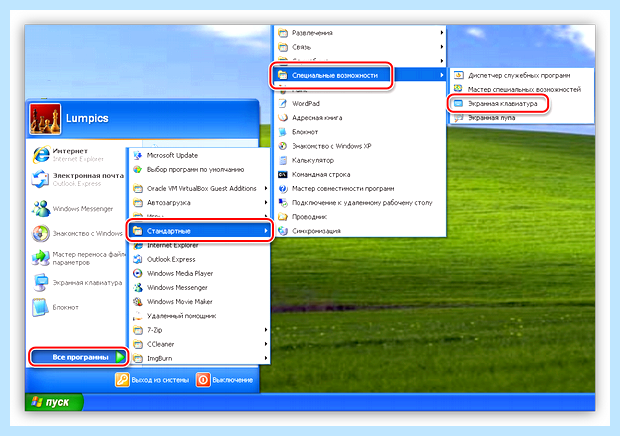The height and width of the screenshot is (436, 620).
Task: Open the Notepad icon in recent programs list
Action: pos(40,307)
